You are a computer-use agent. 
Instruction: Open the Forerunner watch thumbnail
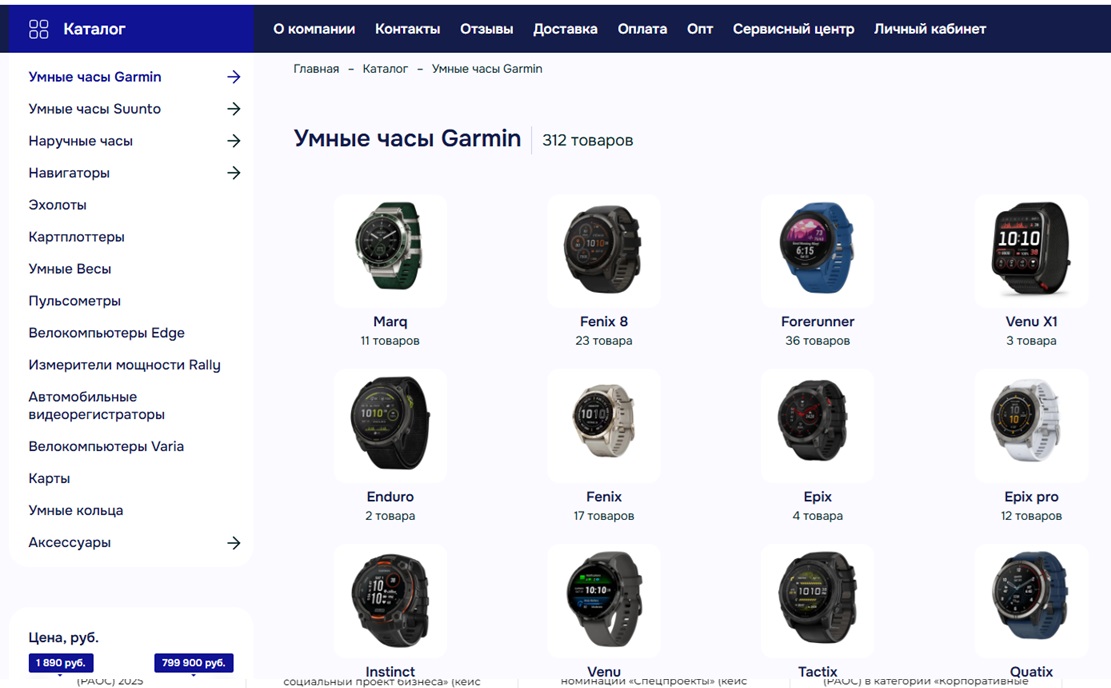coord(817,251)
